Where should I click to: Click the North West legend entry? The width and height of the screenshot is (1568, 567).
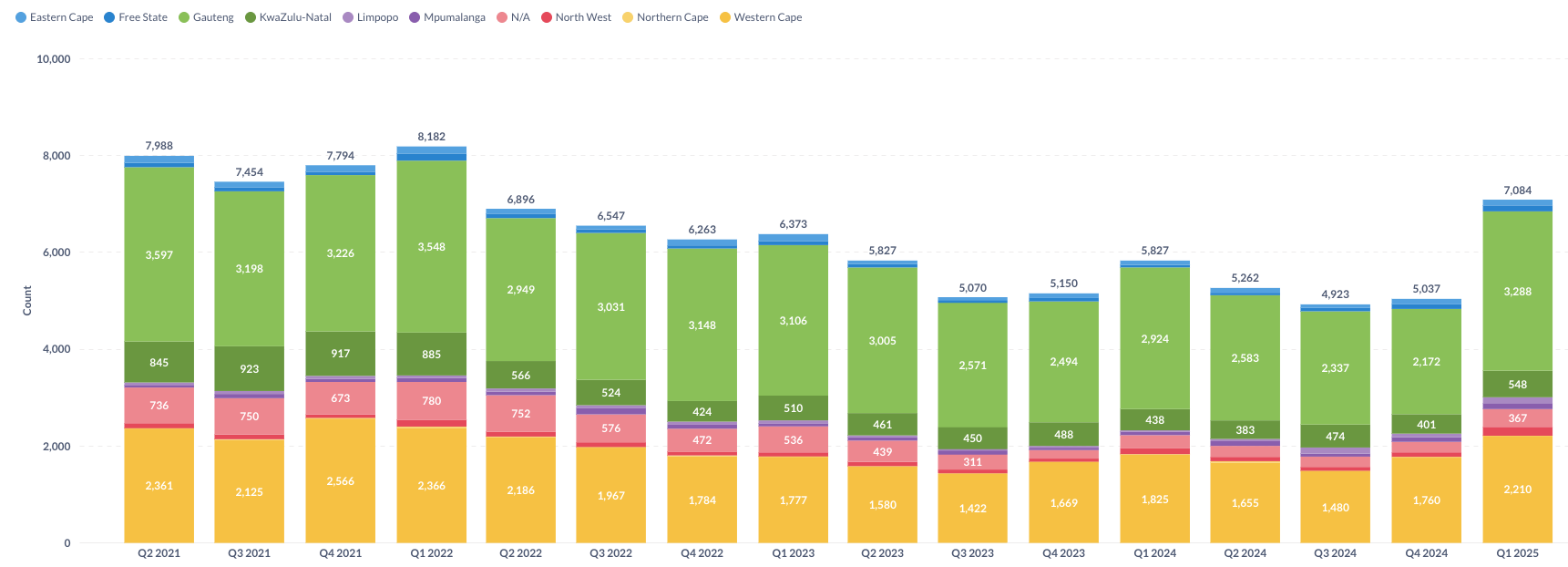point(576,17)
